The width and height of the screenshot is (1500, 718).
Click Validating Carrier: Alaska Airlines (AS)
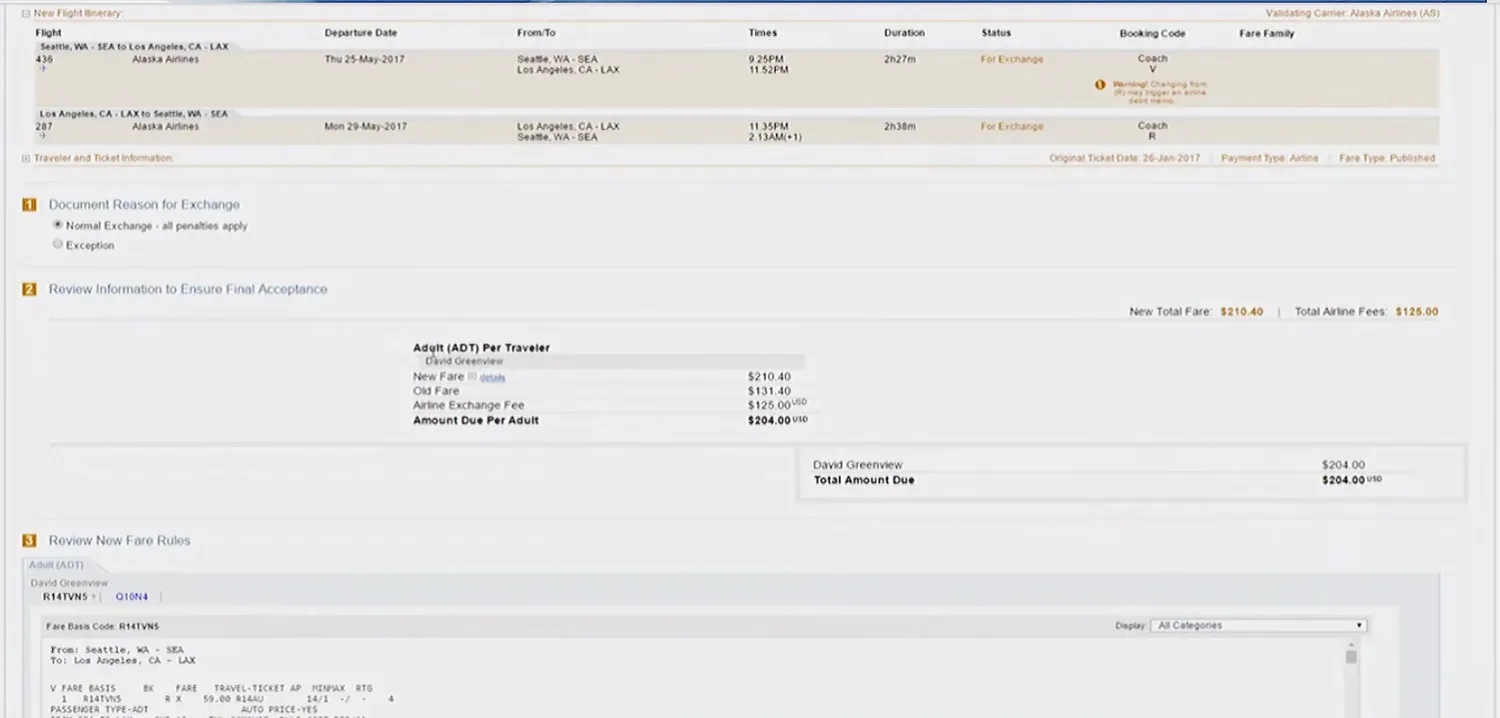tap(1352, 14)
